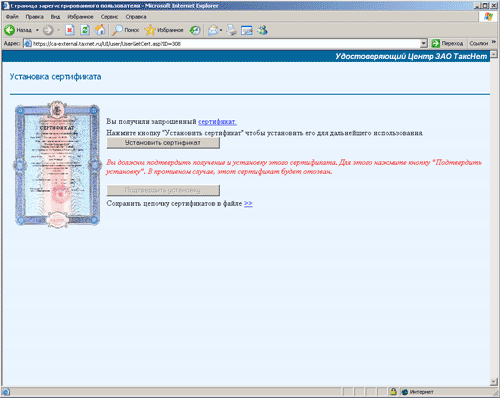
Task: Open the Вид menu
Action: [x=55, y=17]
